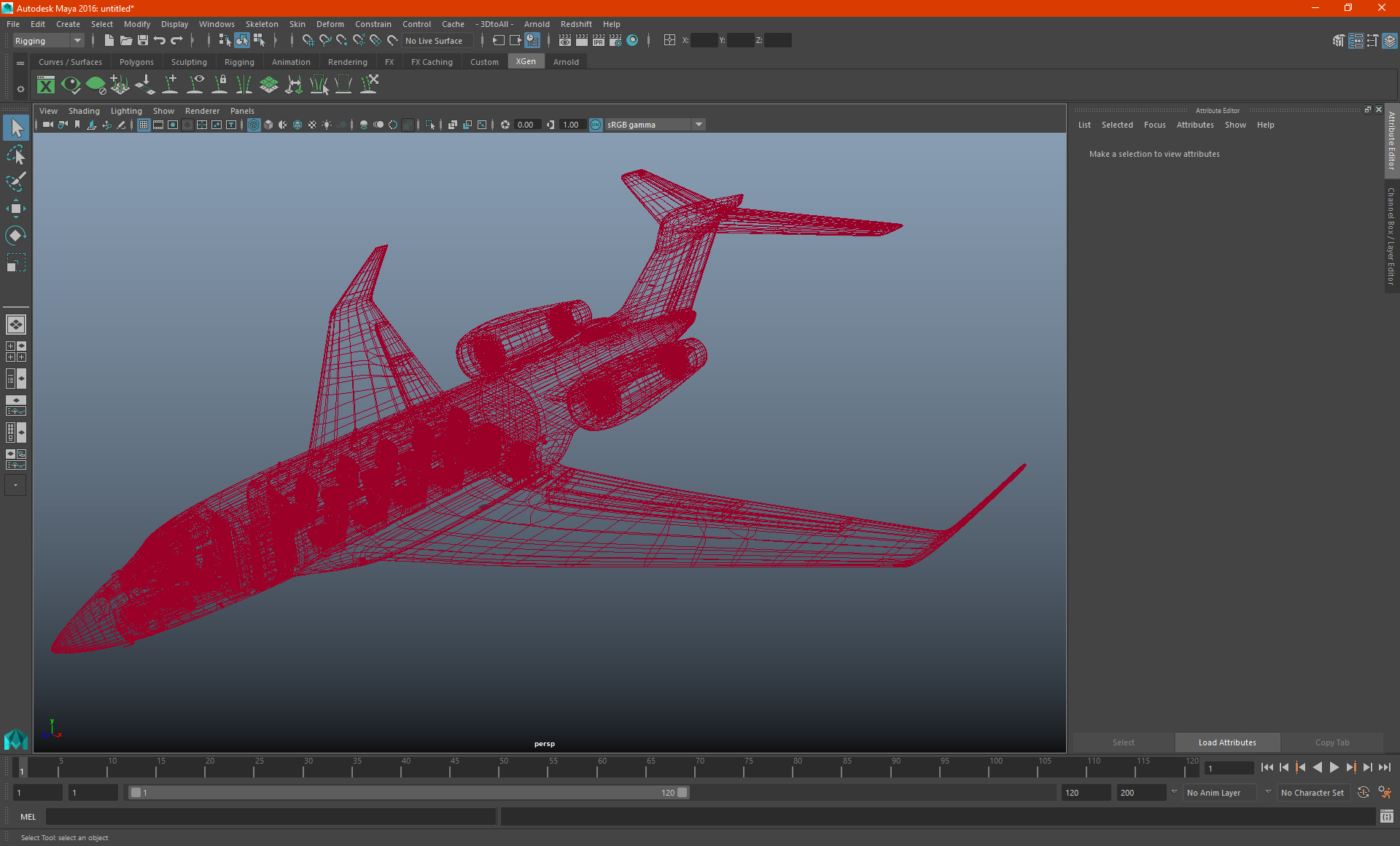Select the arrow Select tool
Image resolution: width=1400 pixels, height=846 pixels.
pyautogui.click(x=16, y=128)
